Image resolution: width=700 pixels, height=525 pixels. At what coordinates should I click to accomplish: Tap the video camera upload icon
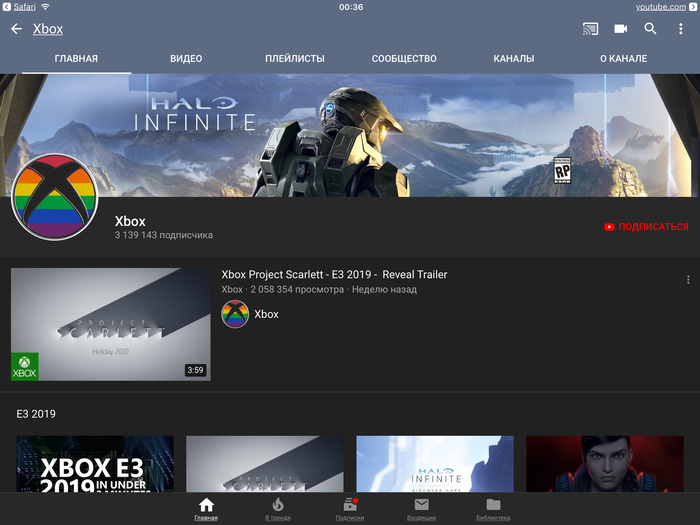coord(620,29)
